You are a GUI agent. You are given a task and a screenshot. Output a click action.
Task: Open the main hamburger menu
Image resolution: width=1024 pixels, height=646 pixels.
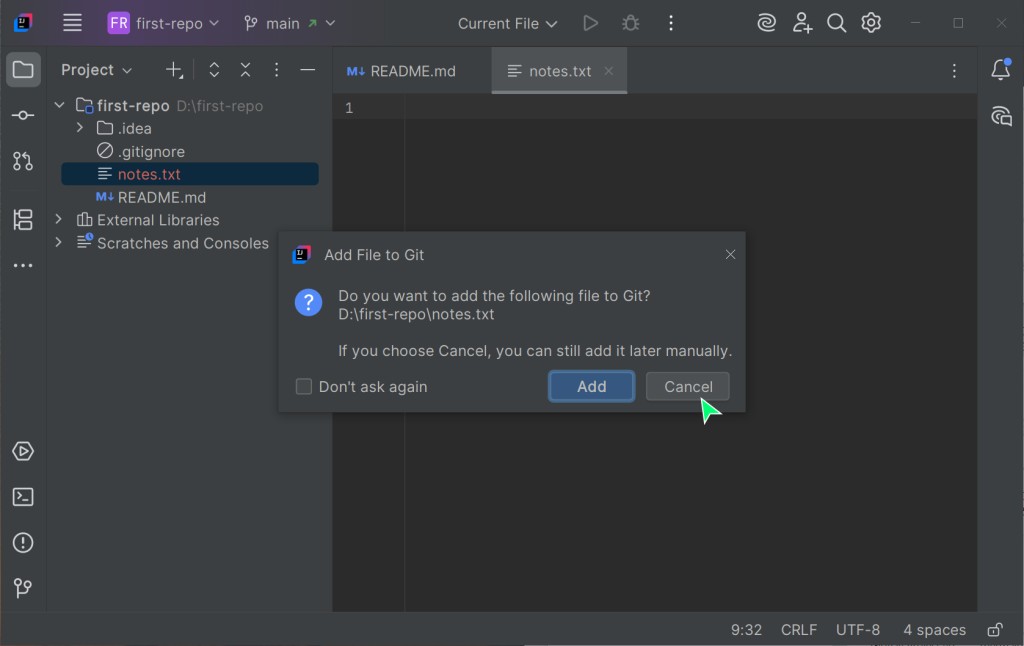point(72,23)
